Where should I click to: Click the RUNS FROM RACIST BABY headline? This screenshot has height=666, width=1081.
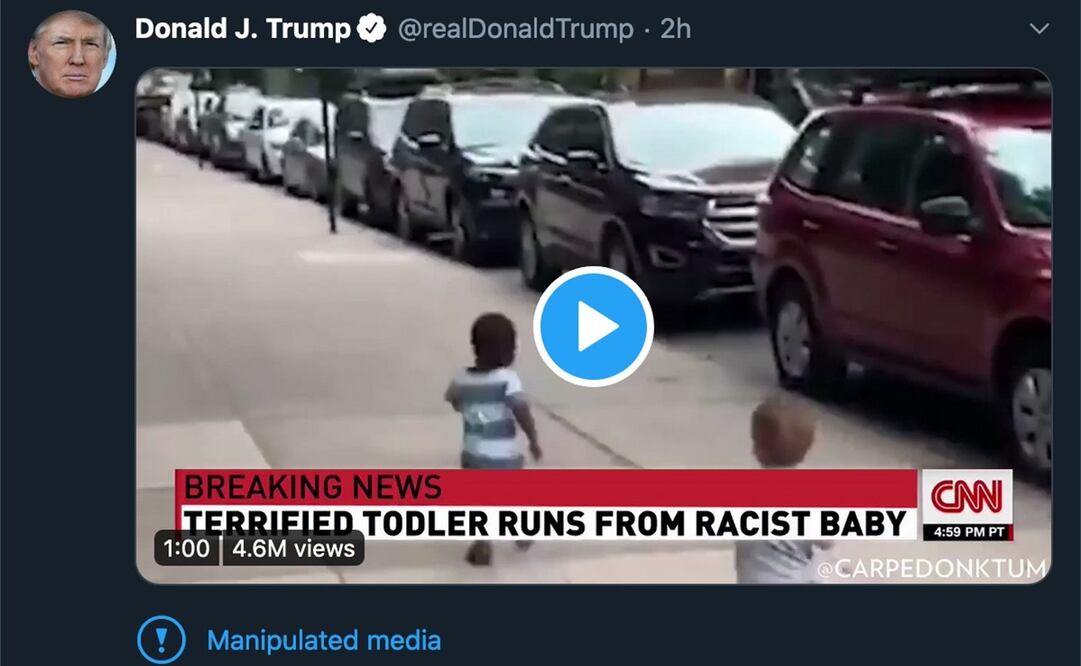[x=701, y=523]
